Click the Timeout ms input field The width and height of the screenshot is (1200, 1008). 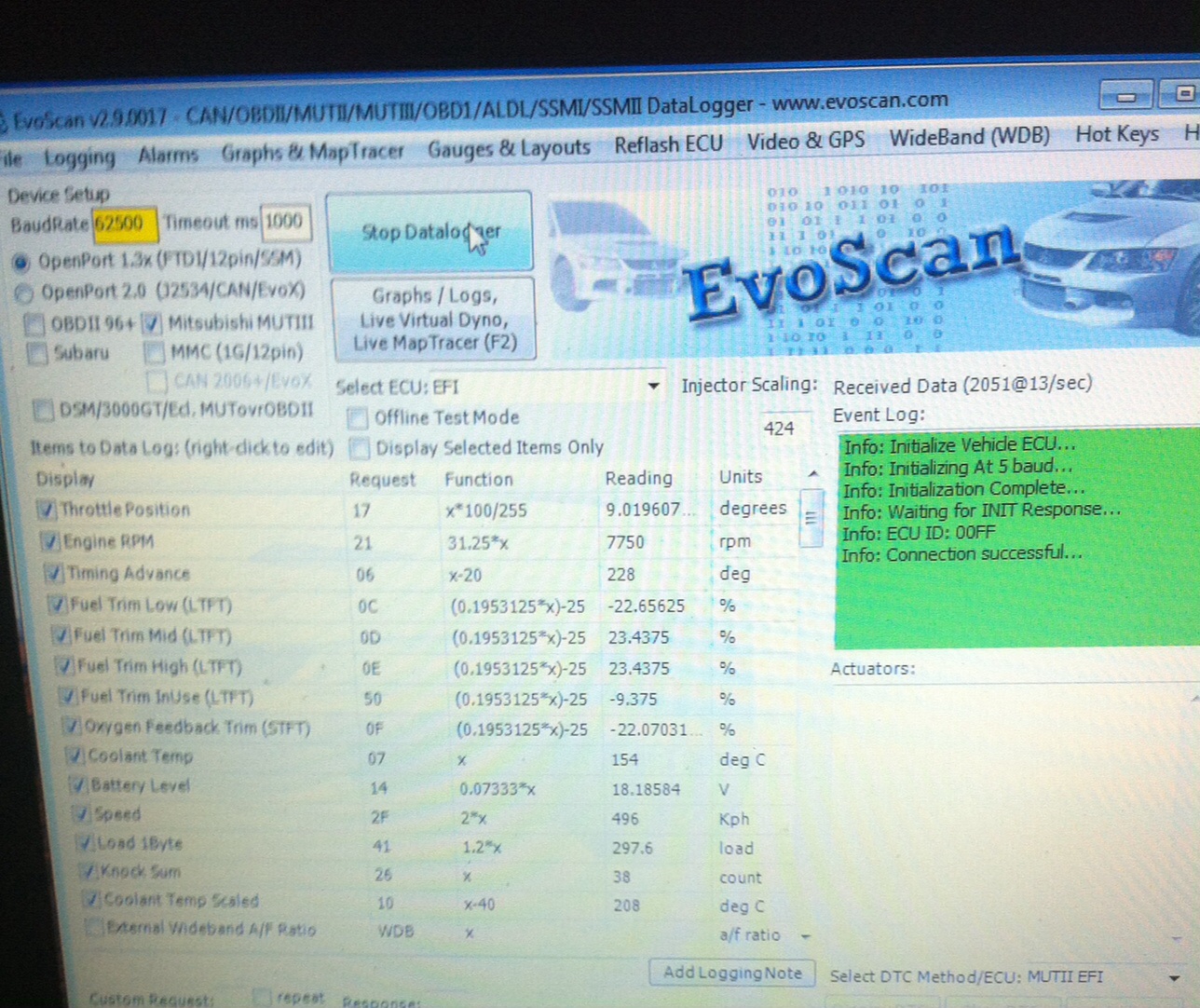[284, 222]
